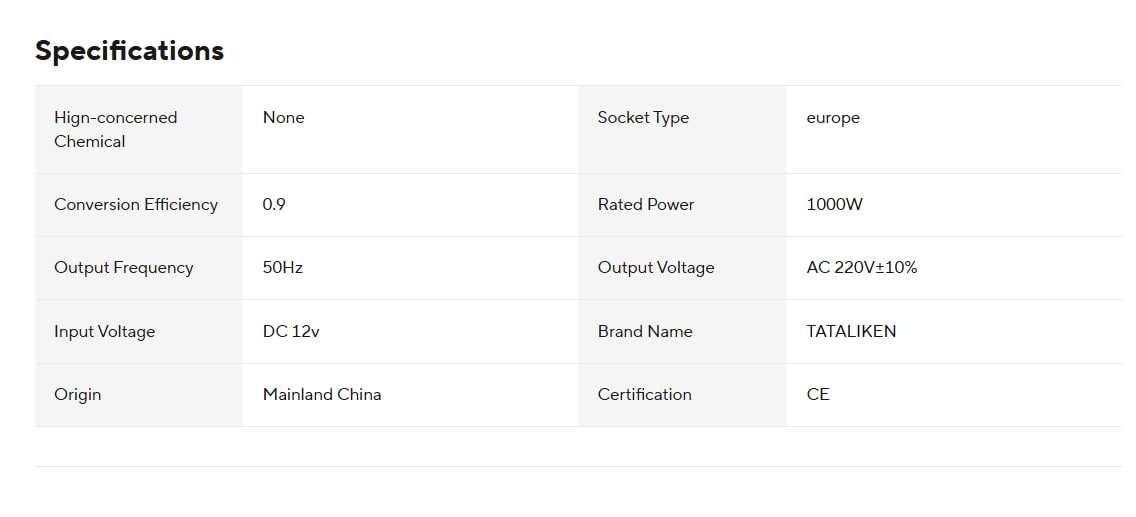The image size is (1136, 517).
Task: Select the Output Voltage label
Action: coord(656,268)
